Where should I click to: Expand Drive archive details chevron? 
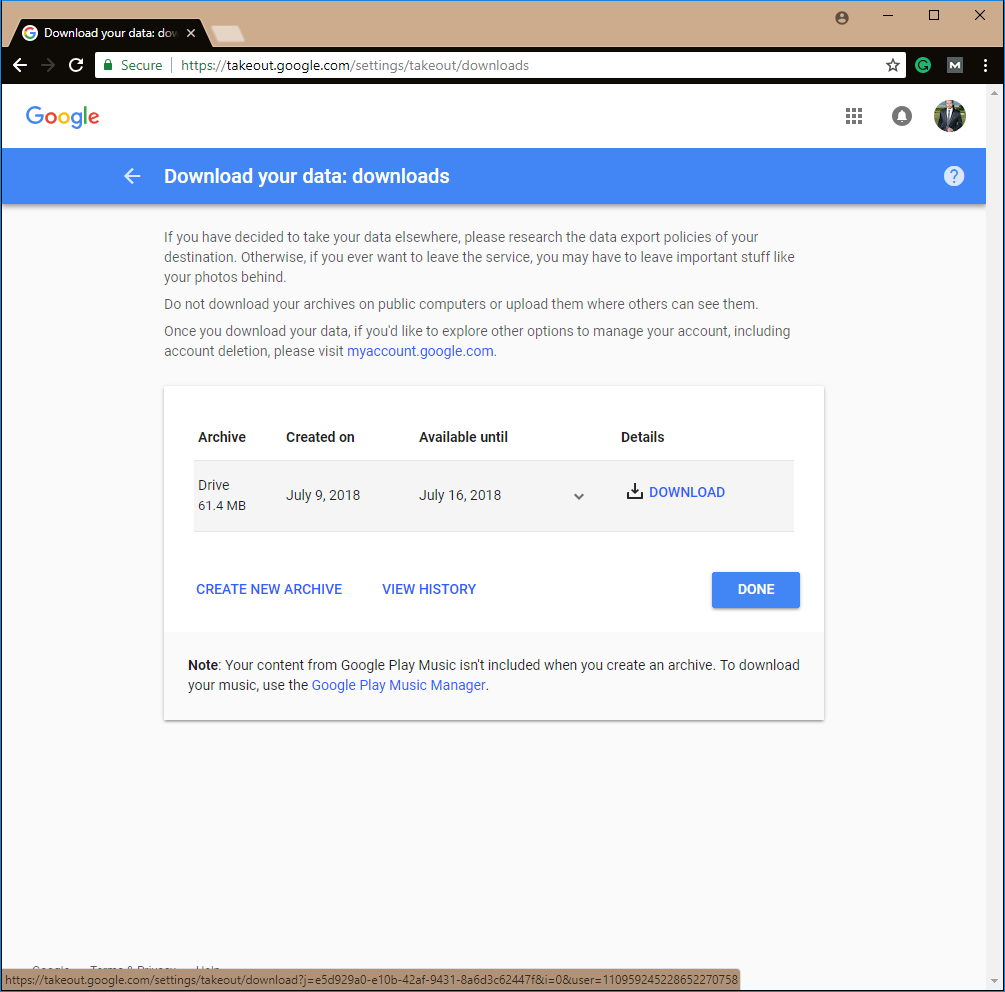tap(579, 496)
